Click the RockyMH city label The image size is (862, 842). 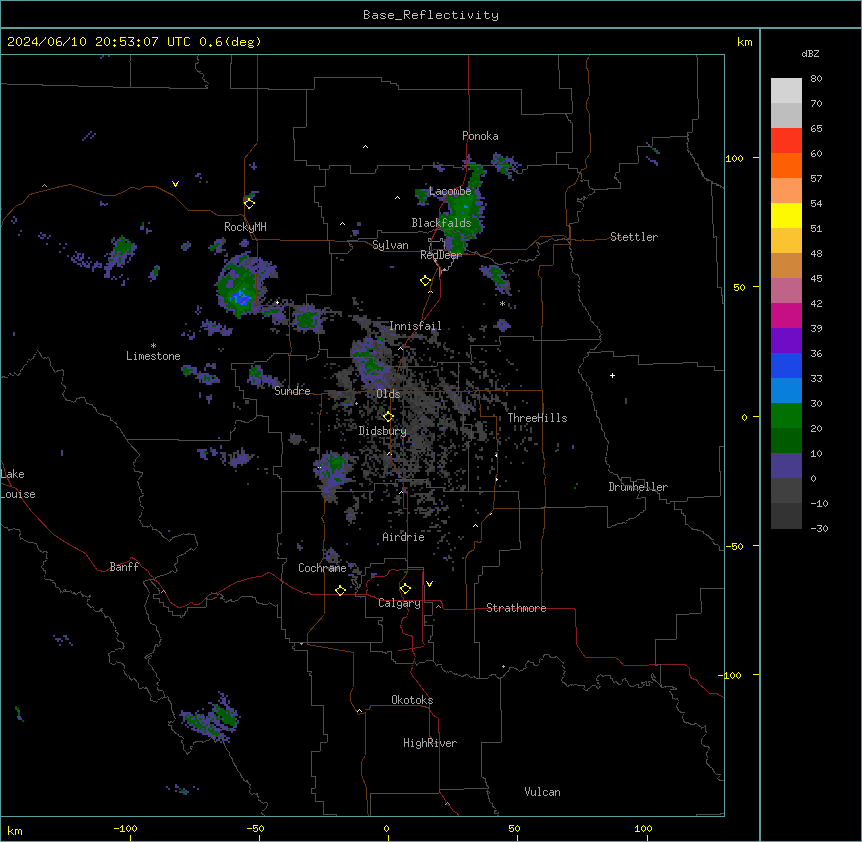click(x=245, y=227)
